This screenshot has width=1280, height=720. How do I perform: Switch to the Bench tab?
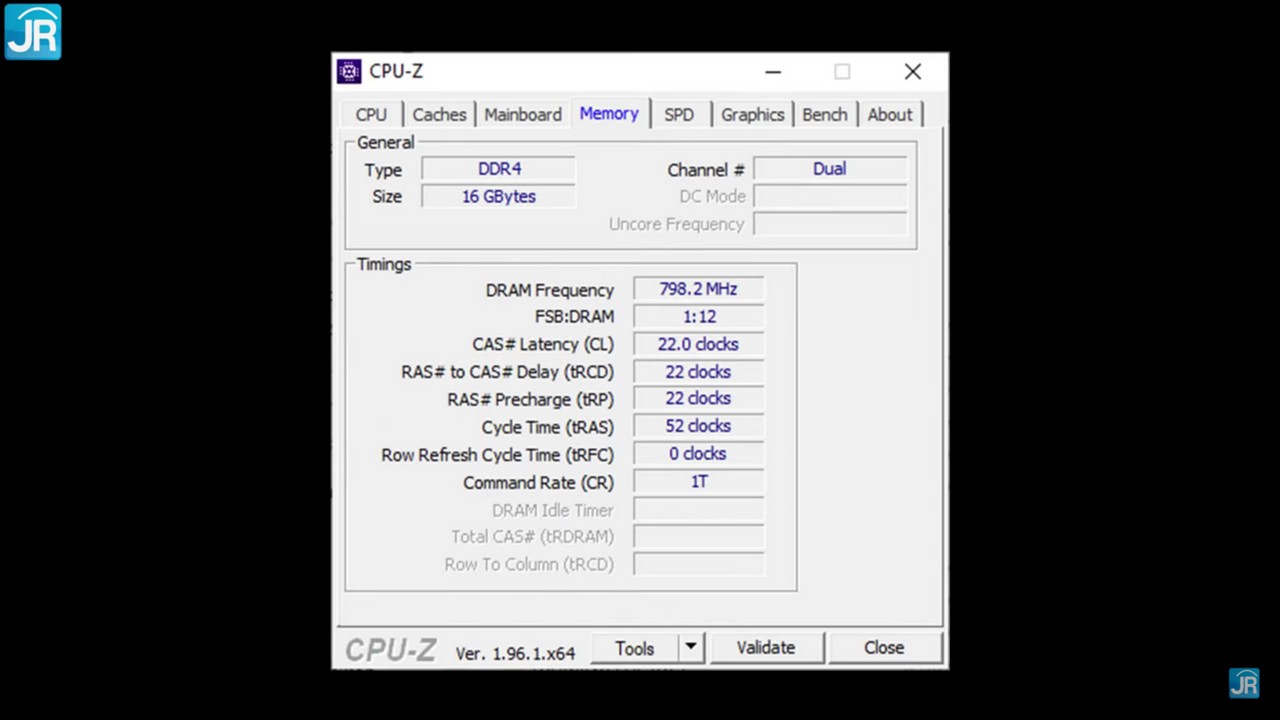pos(824,115)
